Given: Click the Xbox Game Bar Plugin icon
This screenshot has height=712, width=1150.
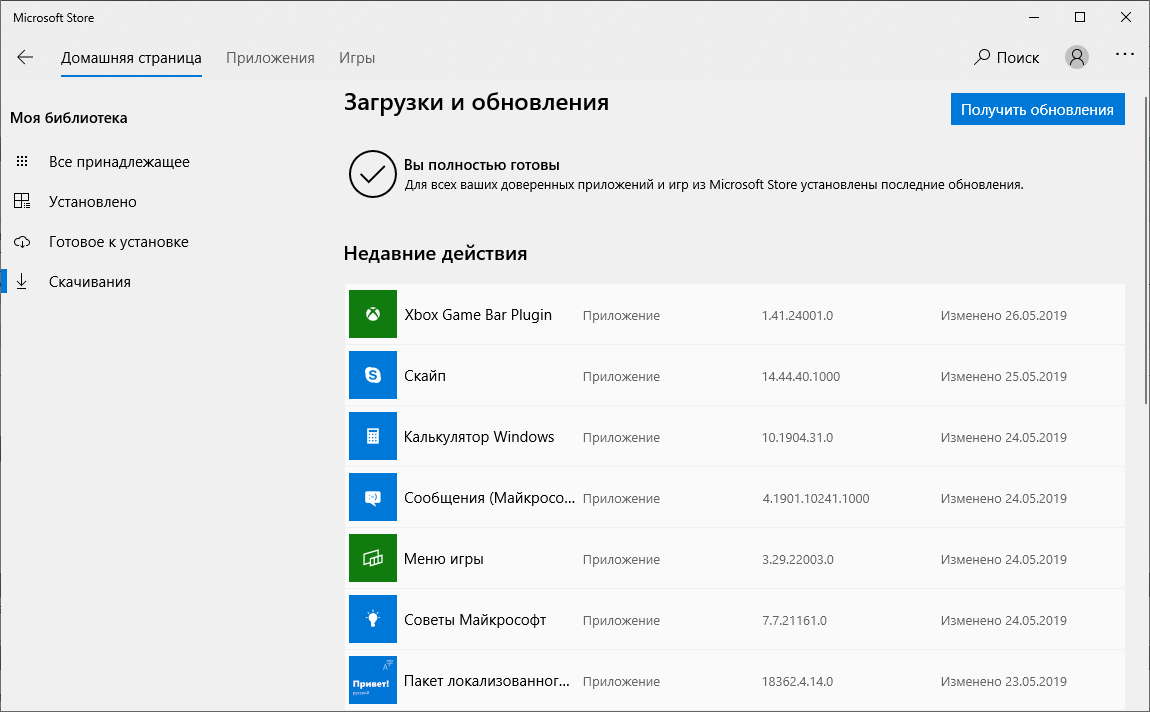Looking at the screenshot, I should 373,314.
